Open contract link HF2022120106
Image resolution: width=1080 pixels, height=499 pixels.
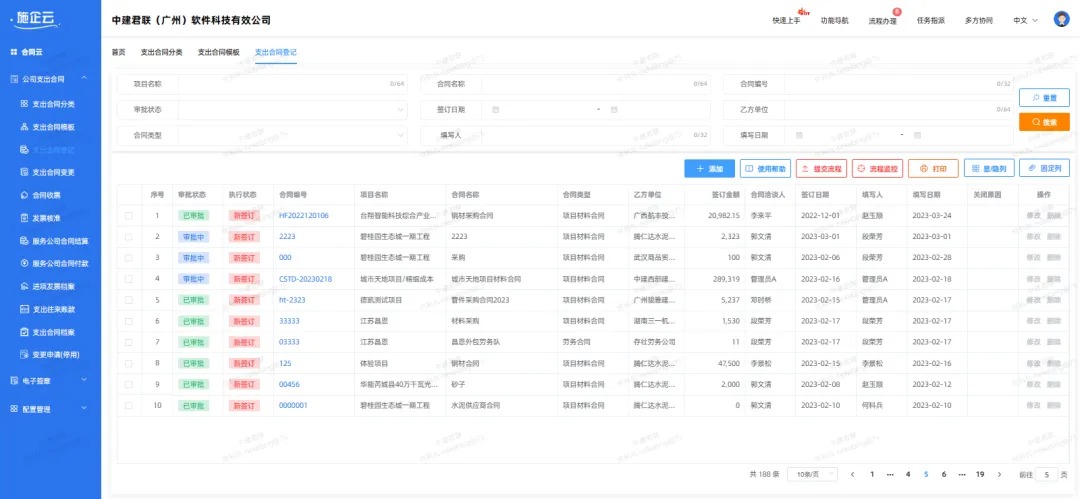pyautogui.click(x=304, y=216)
